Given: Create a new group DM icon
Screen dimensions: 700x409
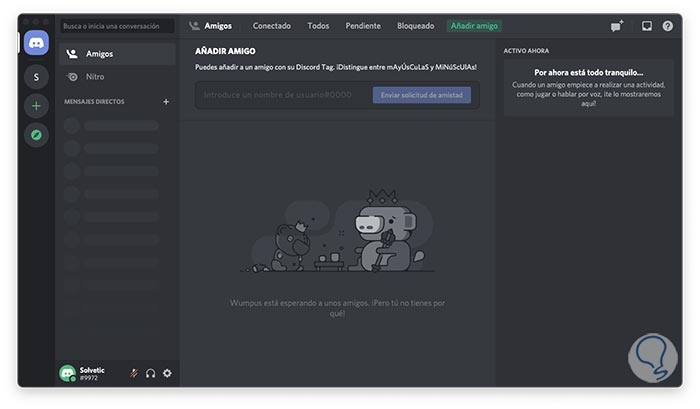Looking at the screenshot, I should tap(617, 26).
